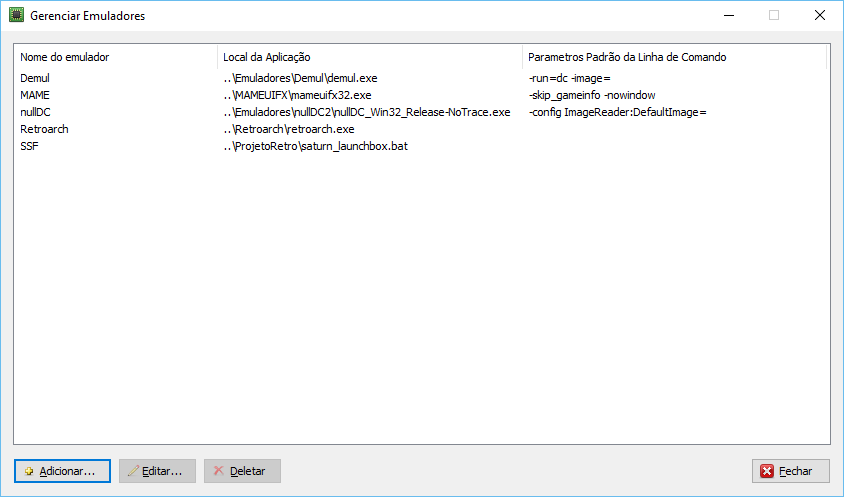Click nullDC_Win32_Release-NoTrace.exe path cell
The image size is (844, 497).
pos(367,112)
